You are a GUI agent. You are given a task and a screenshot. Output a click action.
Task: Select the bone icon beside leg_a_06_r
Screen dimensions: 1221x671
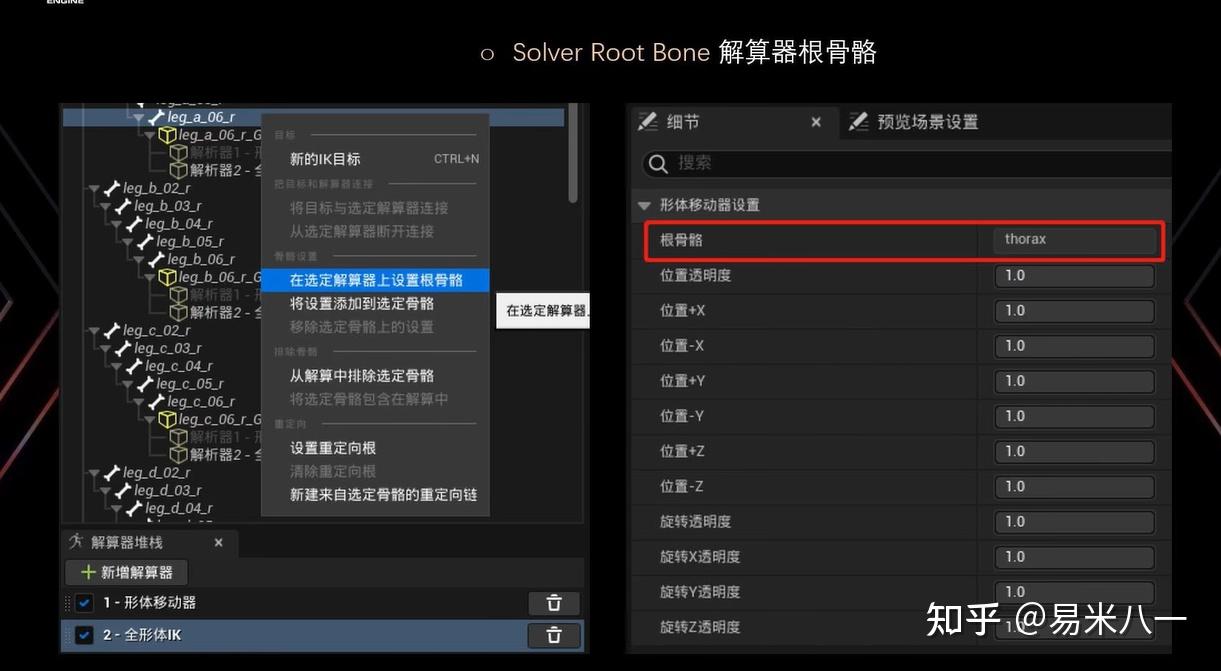[158, 117]
